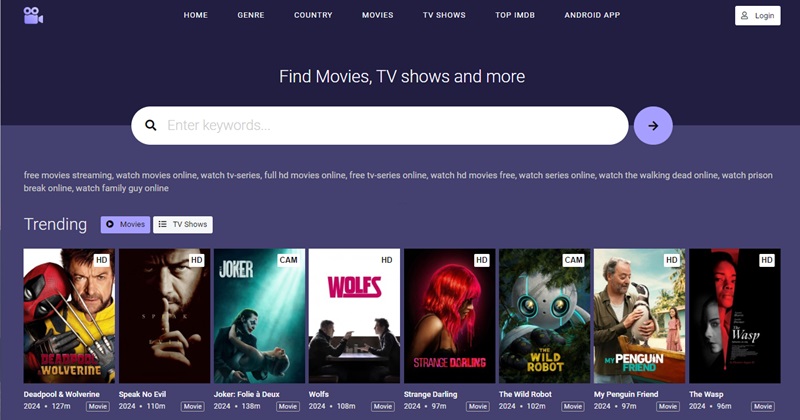Click CAM badge on Joker poster
Image resolution: width=800 pixels, height=420 pixels.
pos(288,260)
